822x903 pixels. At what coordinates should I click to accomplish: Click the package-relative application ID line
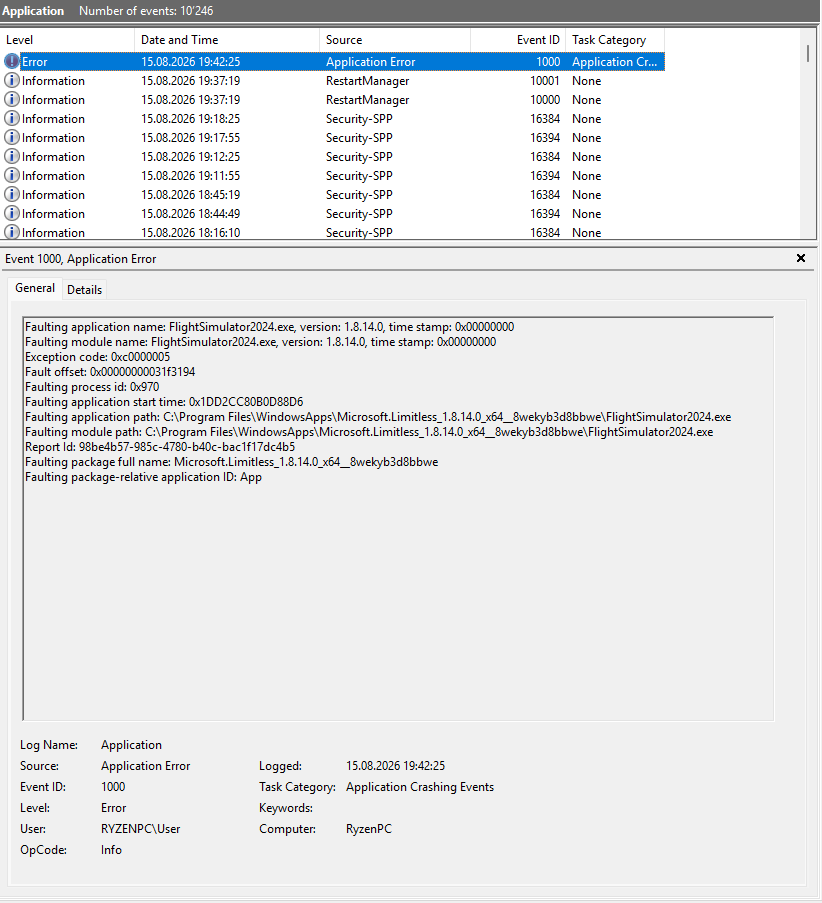coord(143,477)
